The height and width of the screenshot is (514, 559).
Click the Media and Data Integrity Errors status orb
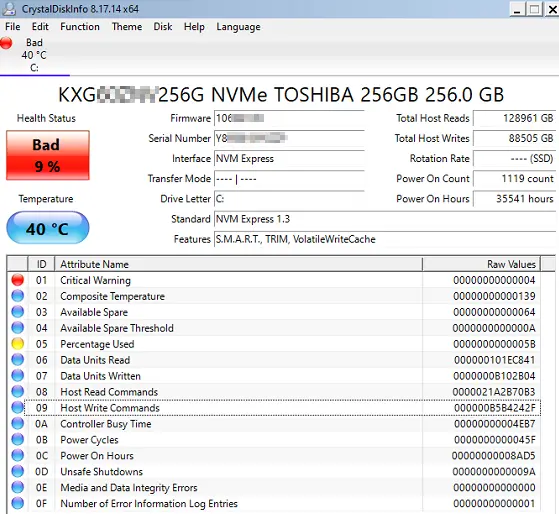[x=17, y=487]
